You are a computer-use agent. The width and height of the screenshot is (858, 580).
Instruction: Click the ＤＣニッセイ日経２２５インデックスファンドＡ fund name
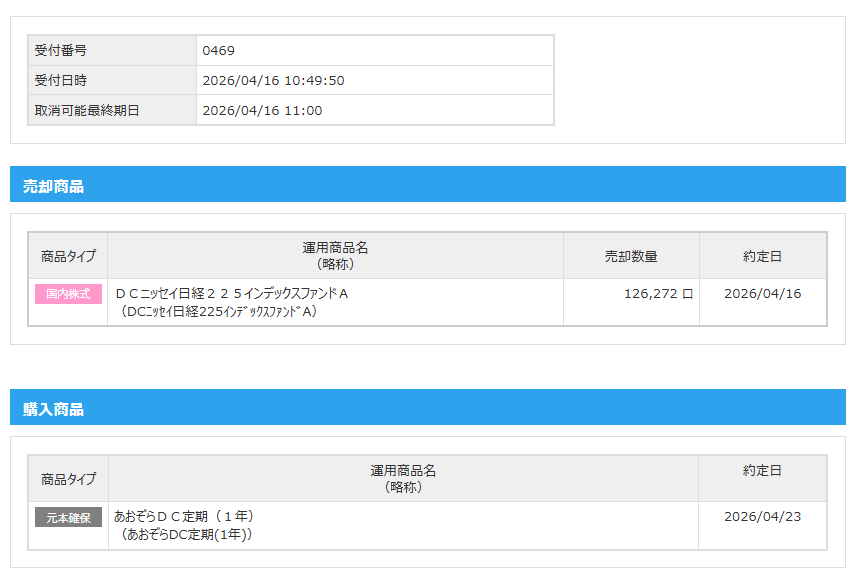231,294
